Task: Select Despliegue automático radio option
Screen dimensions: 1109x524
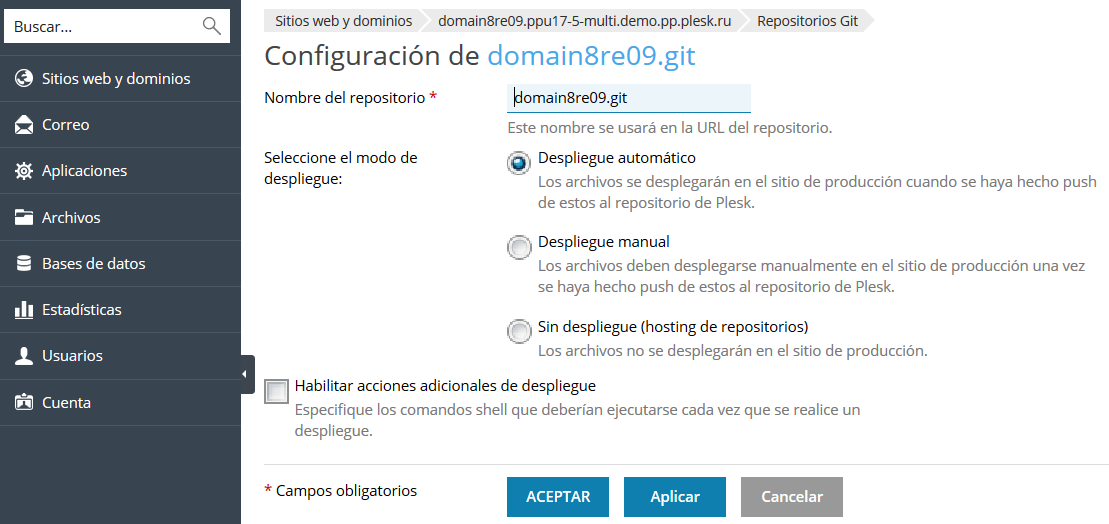Action: [x=519, y=163]
